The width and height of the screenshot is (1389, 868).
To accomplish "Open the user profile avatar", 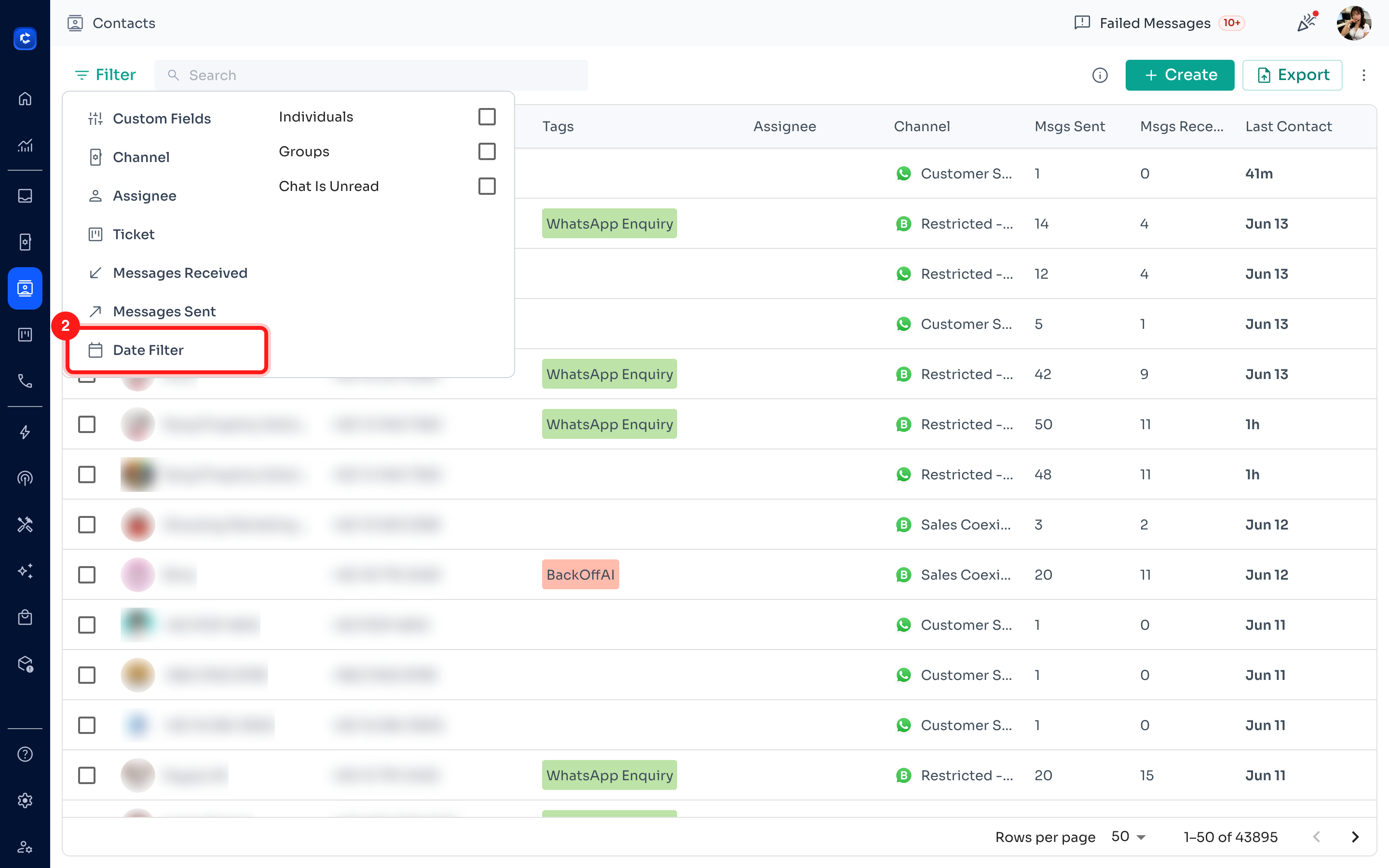I will click(1354, 23).
